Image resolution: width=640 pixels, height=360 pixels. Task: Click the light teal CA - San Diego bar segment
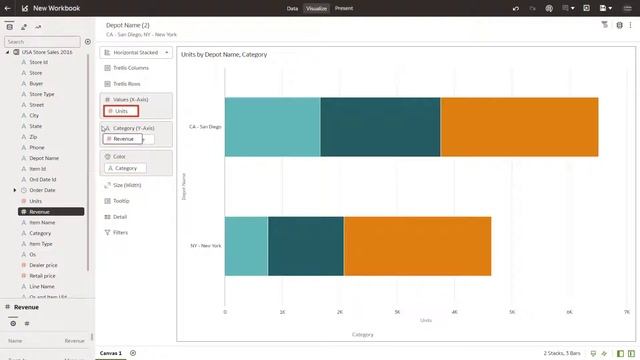click(273, 127)
